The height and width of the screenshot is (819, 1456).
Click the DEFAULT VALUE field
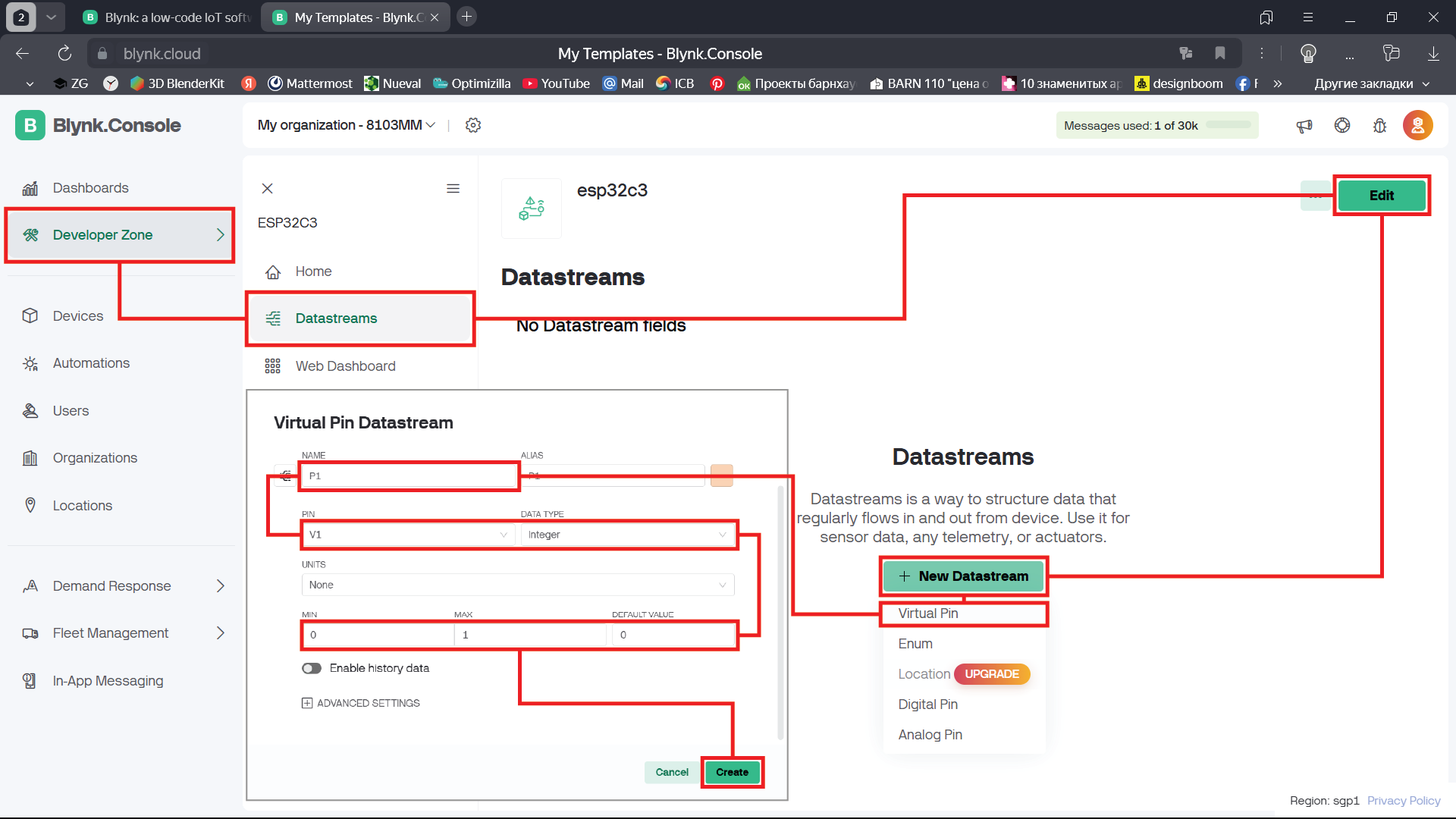coord(673,635)
